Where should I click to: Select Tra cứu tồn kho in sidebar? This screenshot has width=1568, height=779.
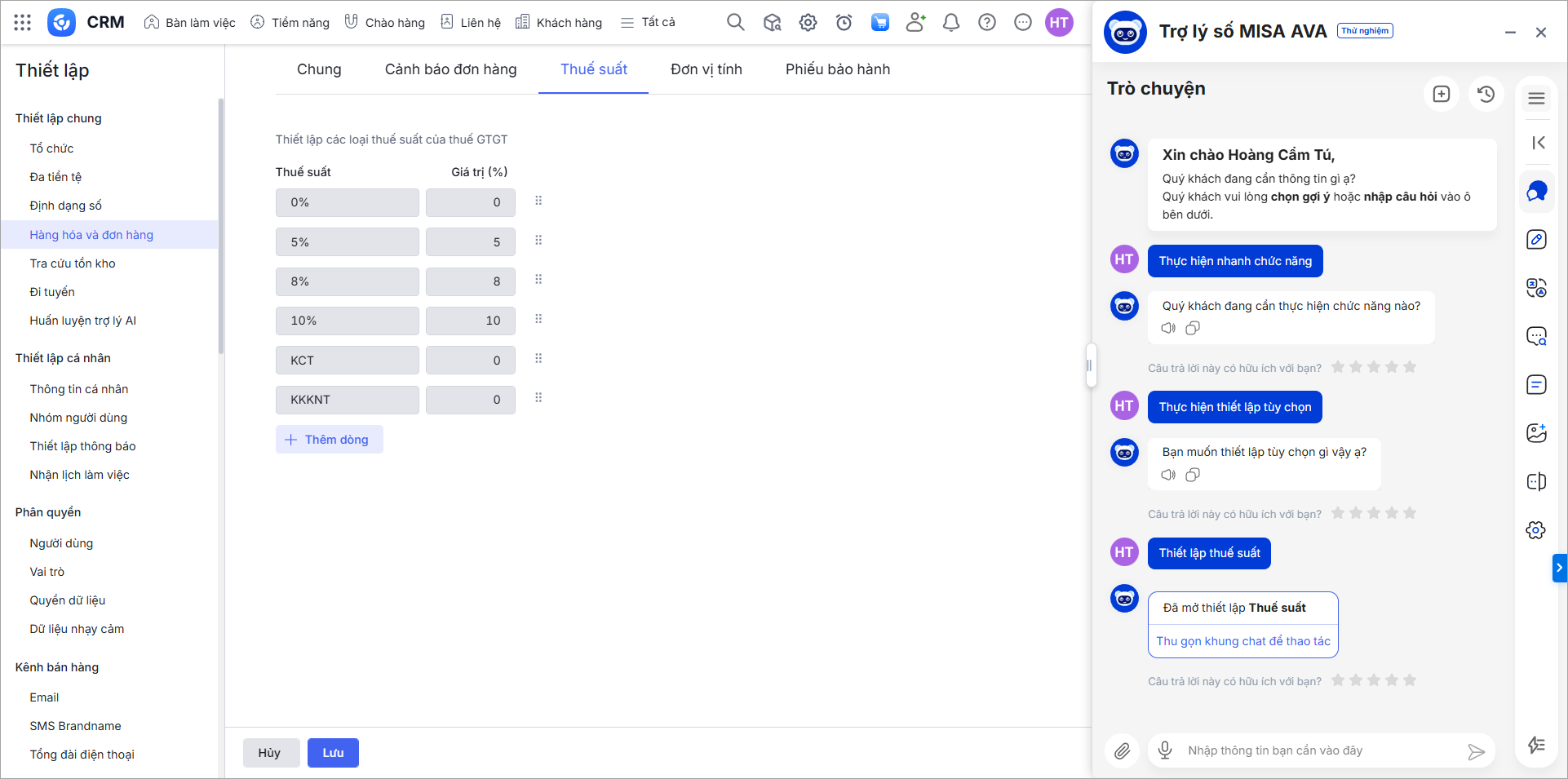[73, 263]
